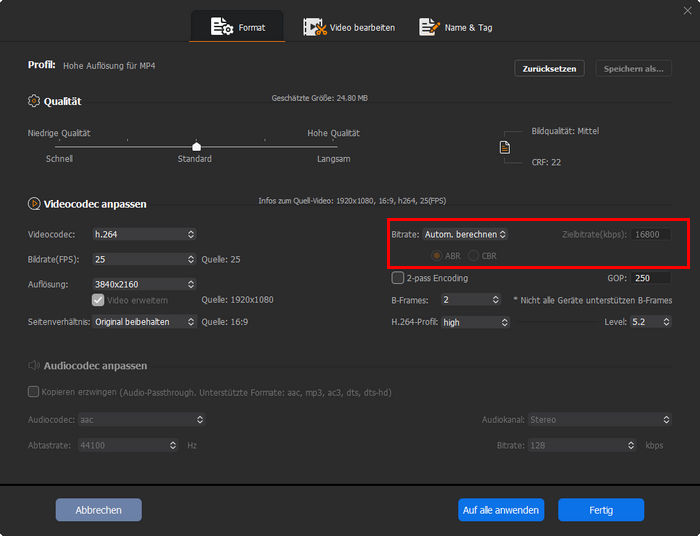Click Speichern als... button
The image size is (700, 536).
633,69
